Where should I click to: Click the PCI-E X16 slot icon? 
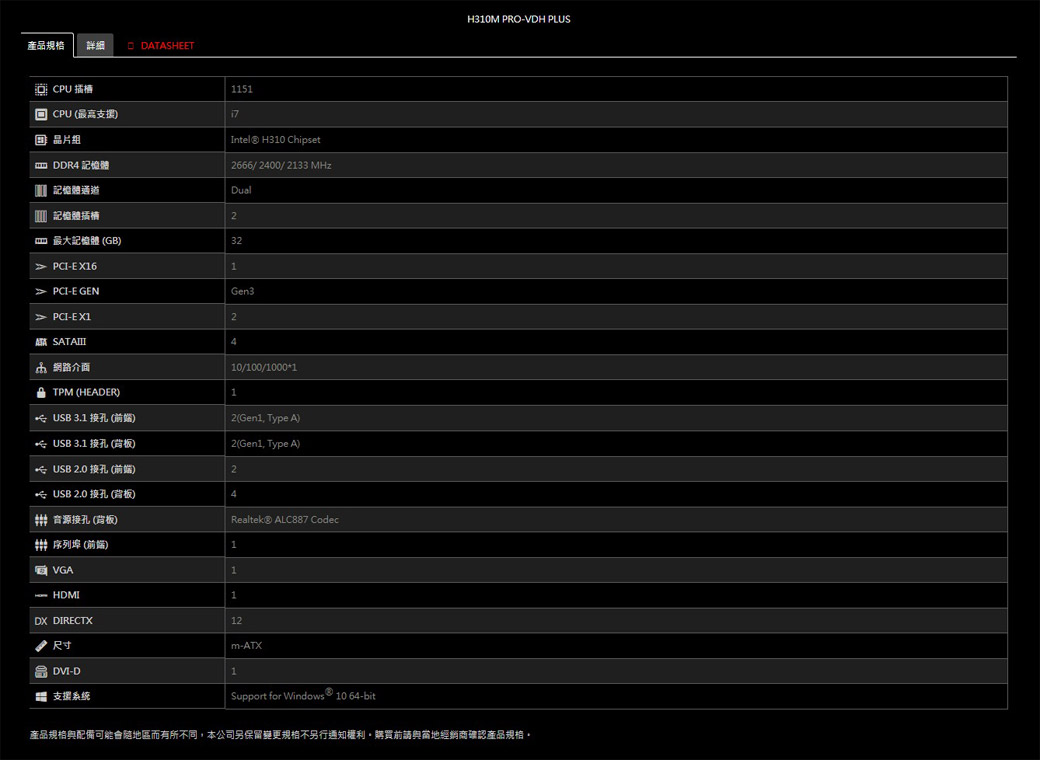click(41, 266)
